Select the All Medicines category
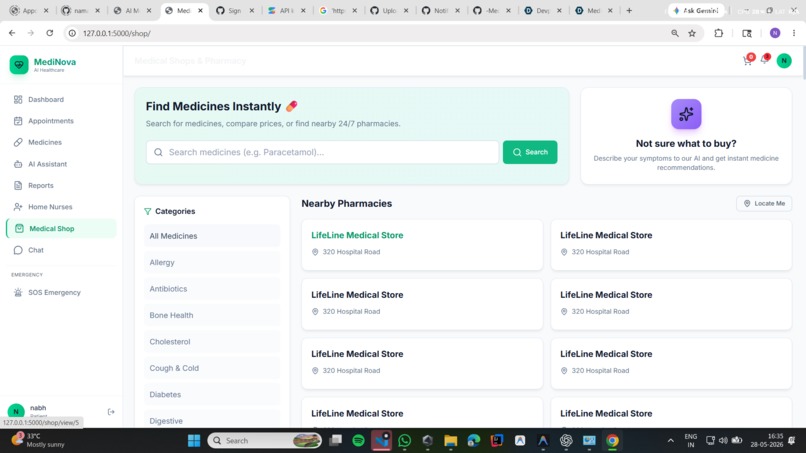 [212, 236]
